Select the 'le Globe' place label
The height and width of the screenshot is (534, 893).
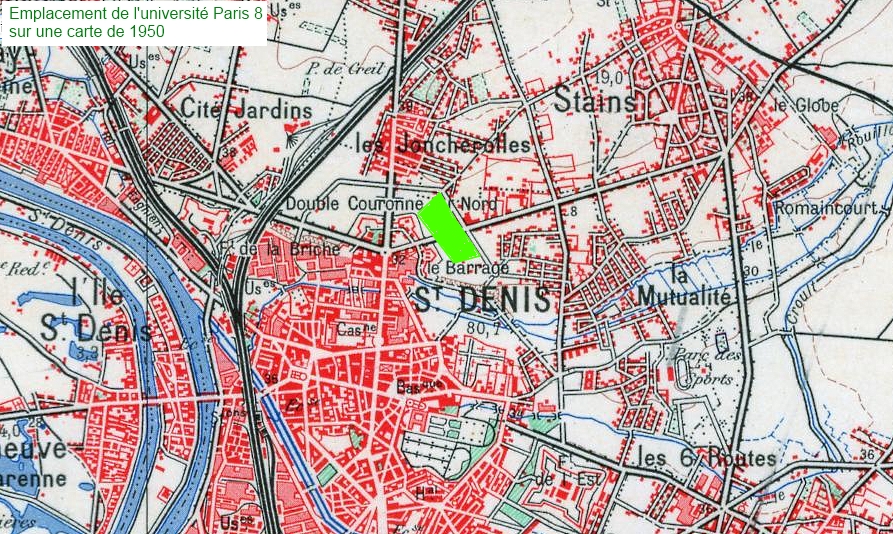click(x=806, y=105)
